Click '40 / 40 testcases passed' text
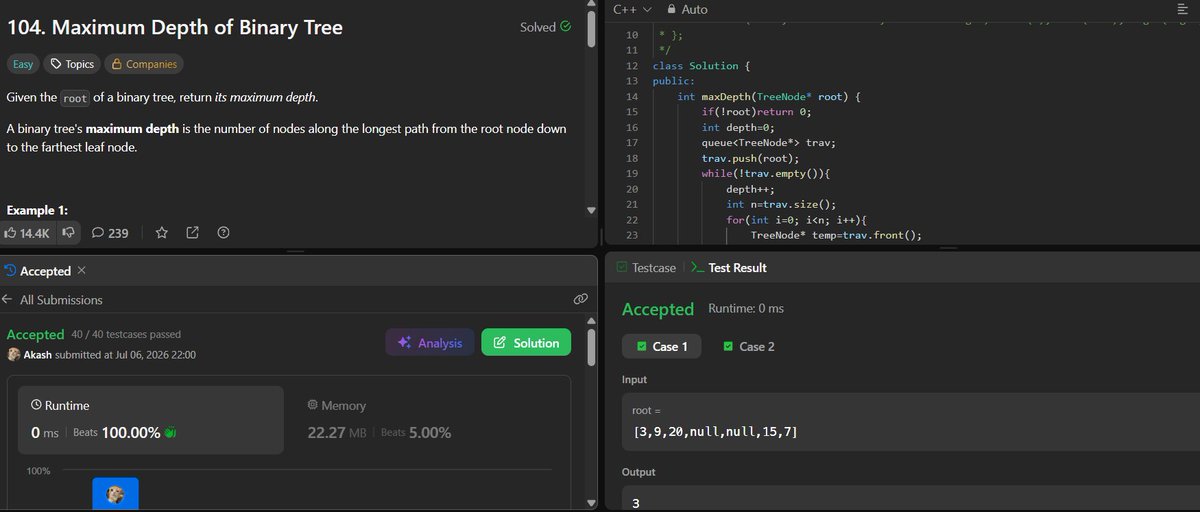 click(126, 334)
